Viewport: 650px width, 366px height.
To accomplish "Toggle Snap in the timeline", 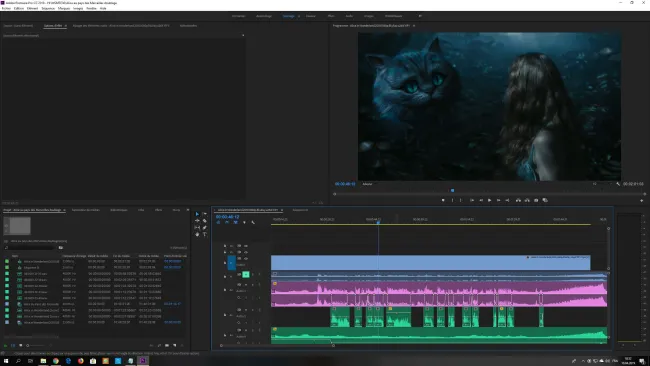I will click(227, 223).
